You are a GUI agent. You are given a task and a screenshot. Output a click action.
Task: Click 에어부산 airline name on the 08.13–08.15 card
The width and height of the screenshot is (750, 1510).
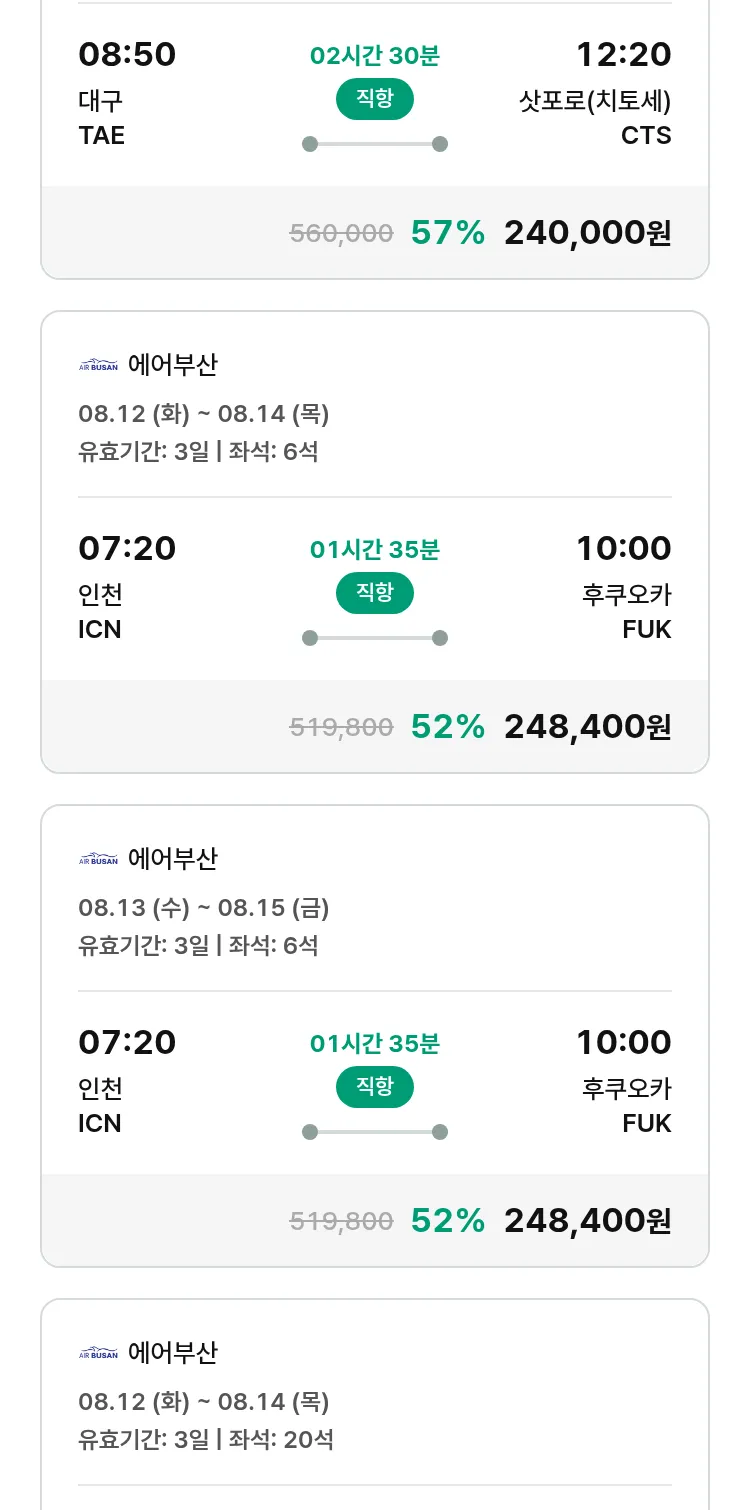[173, 859]
